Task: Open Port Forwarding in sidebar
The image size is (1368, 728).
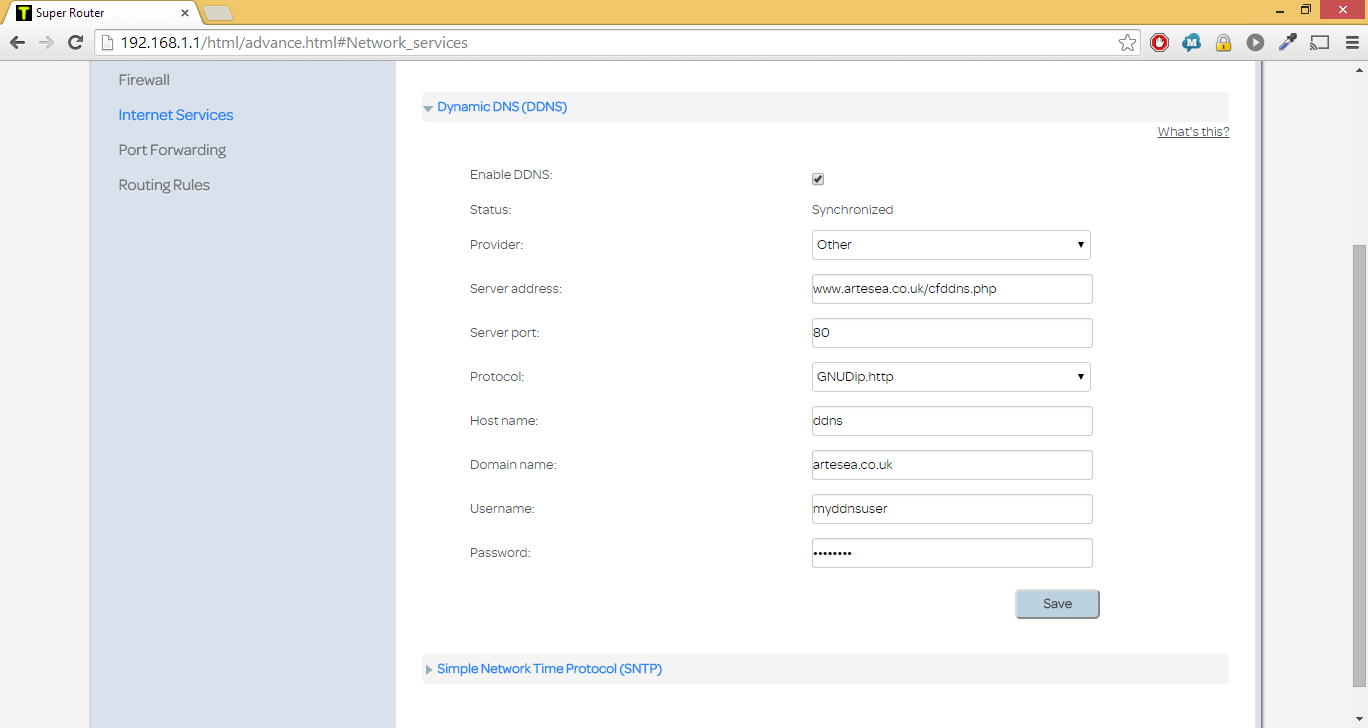Action: pos(172,150)
